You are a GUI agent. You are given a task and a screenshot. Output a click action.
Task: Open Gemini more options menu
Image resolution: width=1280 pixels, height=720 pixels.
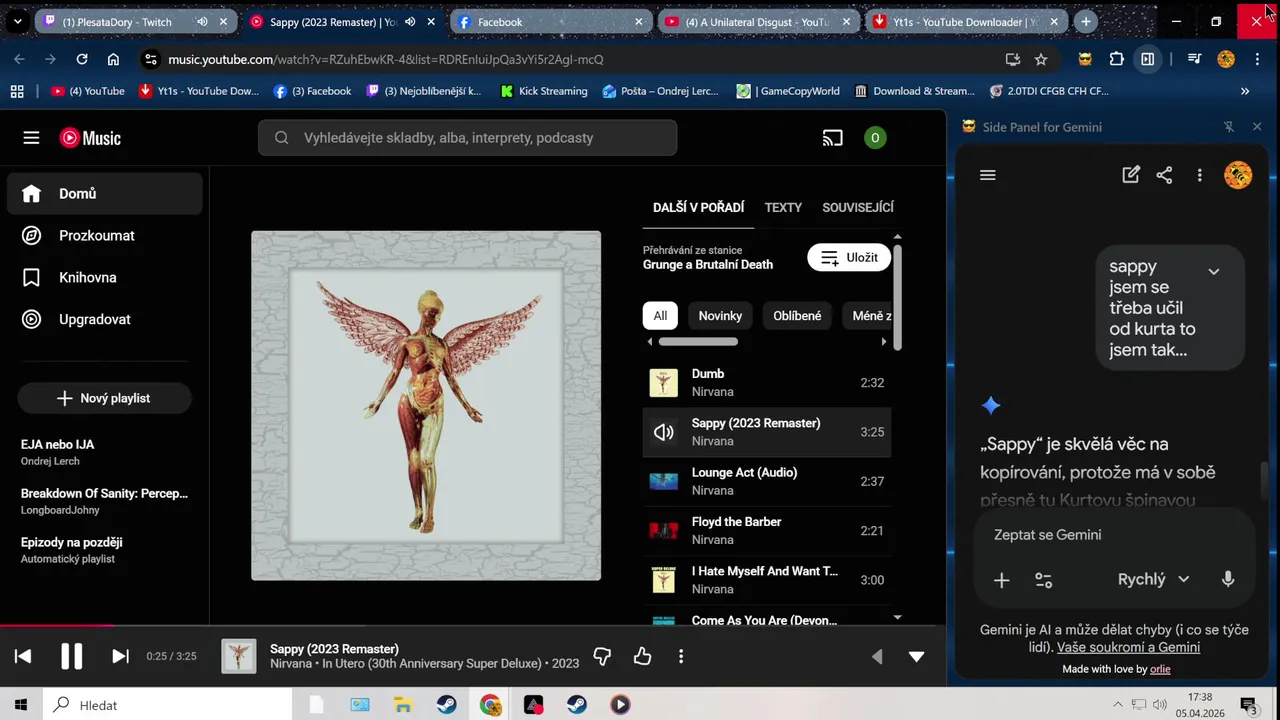(1199, 175)
